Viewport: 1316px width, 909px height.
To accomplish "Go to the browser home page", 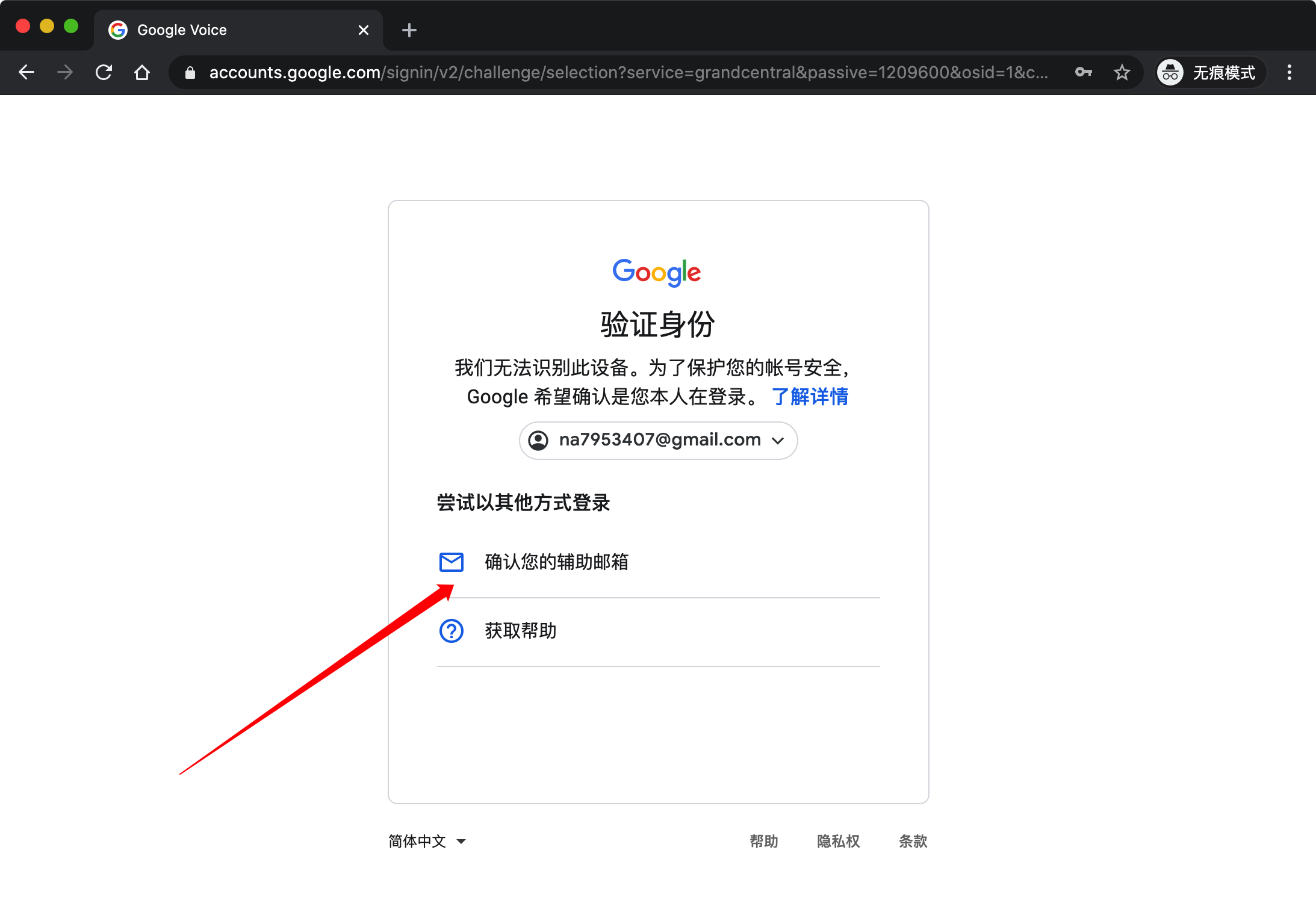I will (x=142, y=73).
